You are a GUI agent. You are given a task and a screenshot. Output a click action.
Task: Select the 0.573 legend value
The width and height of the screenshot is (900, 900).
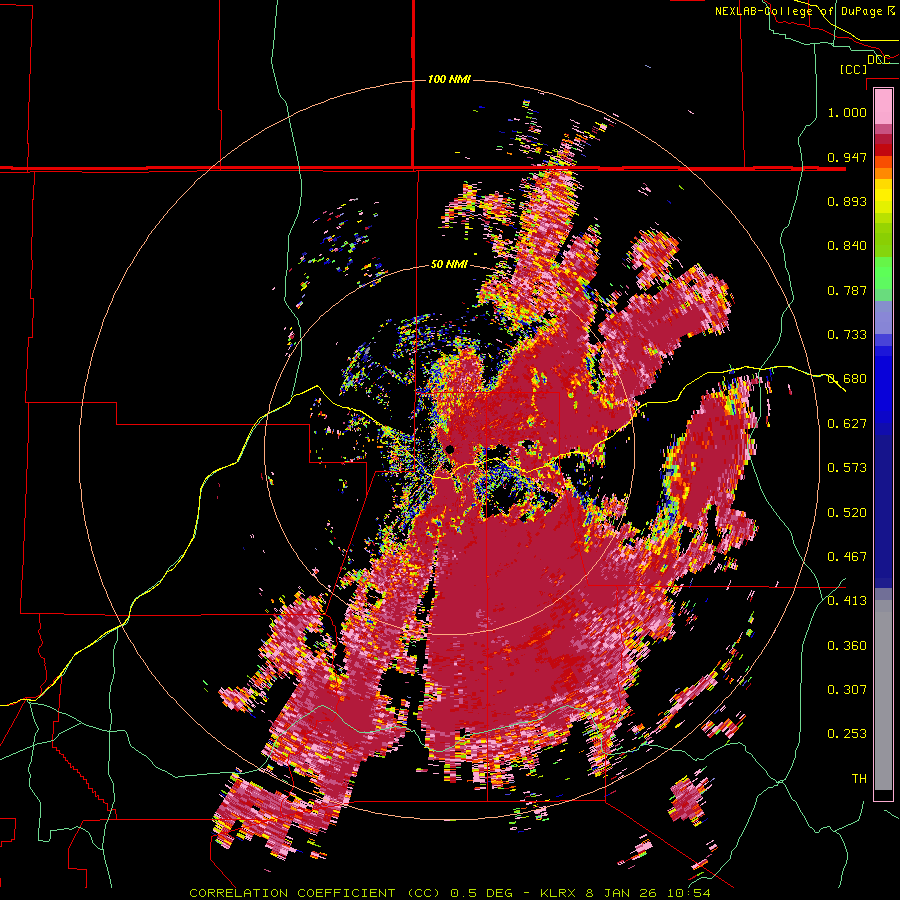(x=847, y=468)
